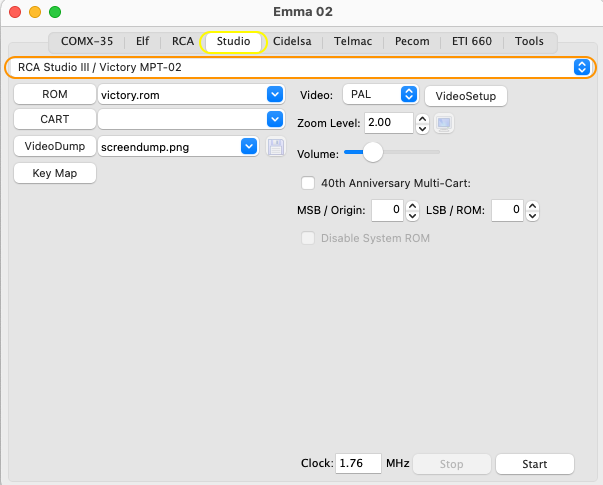Screen dimensions: 603x485
Task: Decrement the LSB / ROM value
Action: (532, 216)
